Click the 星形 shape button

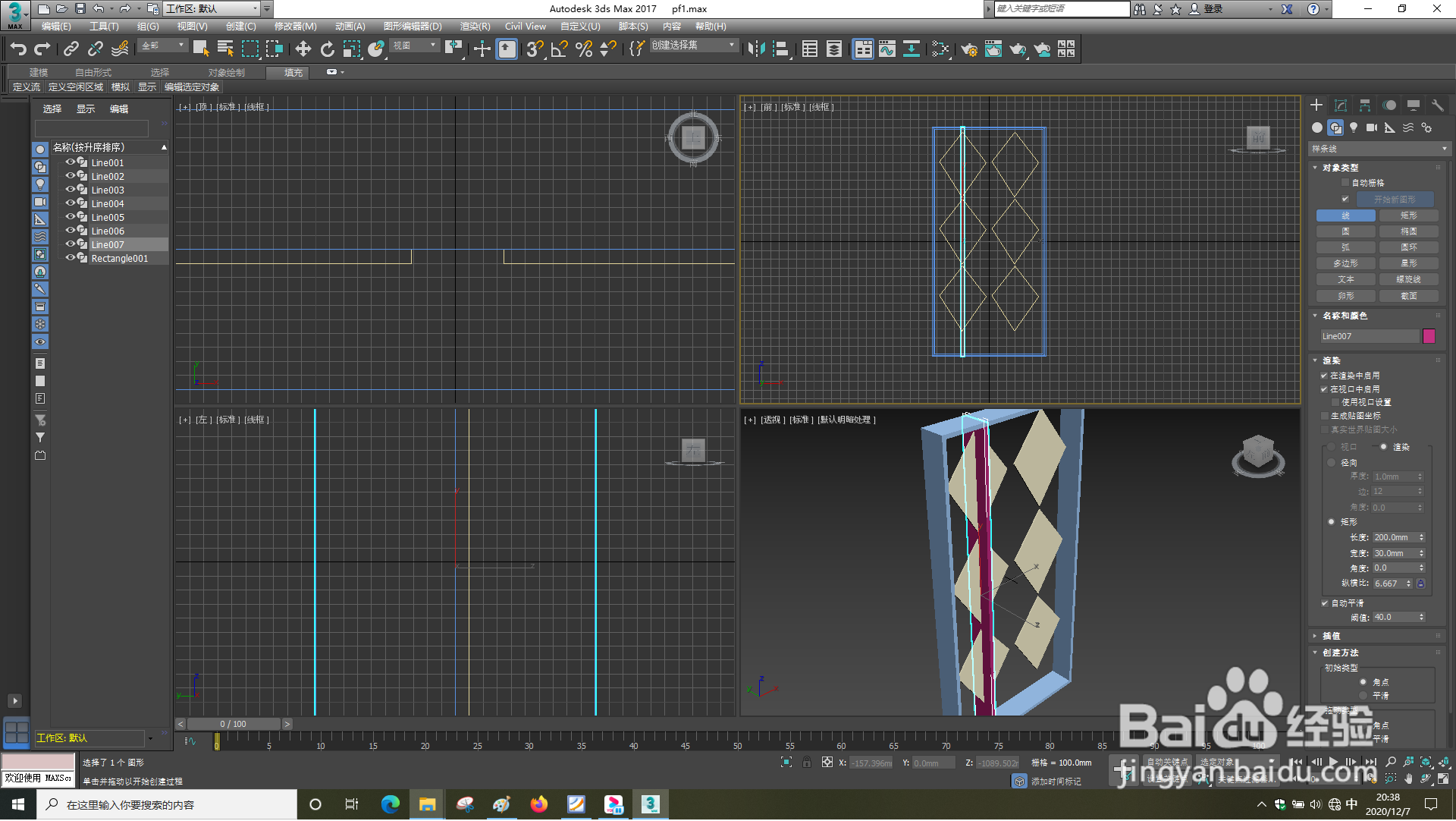1408,263
